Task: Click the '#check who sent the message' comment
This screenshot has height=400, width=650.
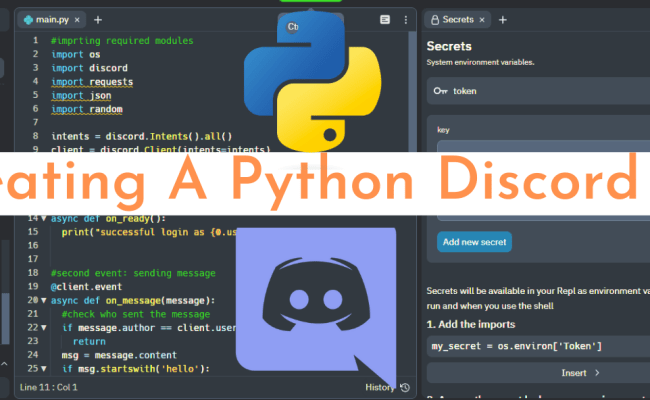Action: pyautogui.click(x=136, y=314)
